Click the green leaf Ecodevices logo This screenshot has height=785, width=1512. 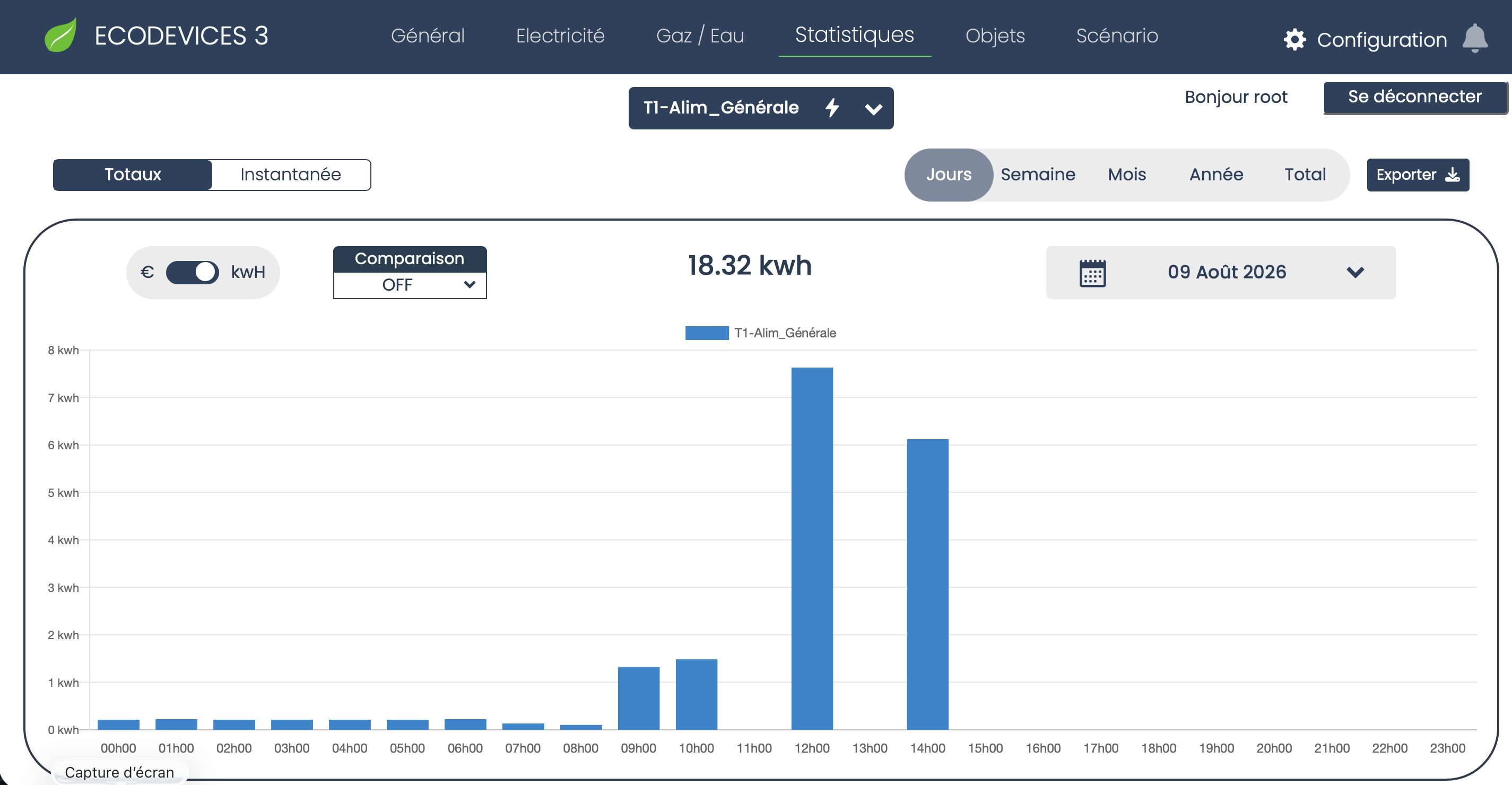tap(61, 35)
